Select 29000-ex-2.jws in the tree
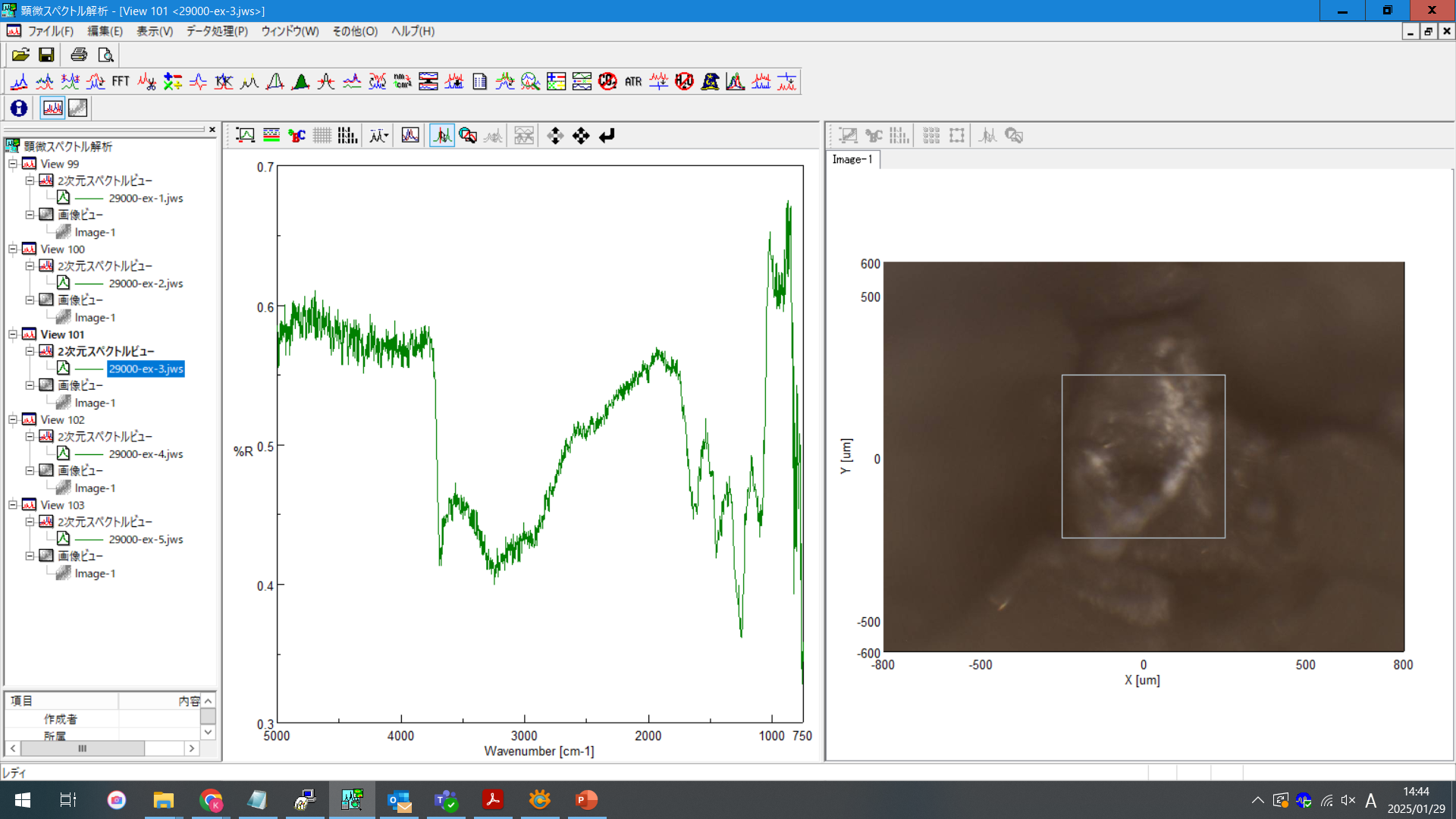1456x819 pixels. tap(146, 284)
